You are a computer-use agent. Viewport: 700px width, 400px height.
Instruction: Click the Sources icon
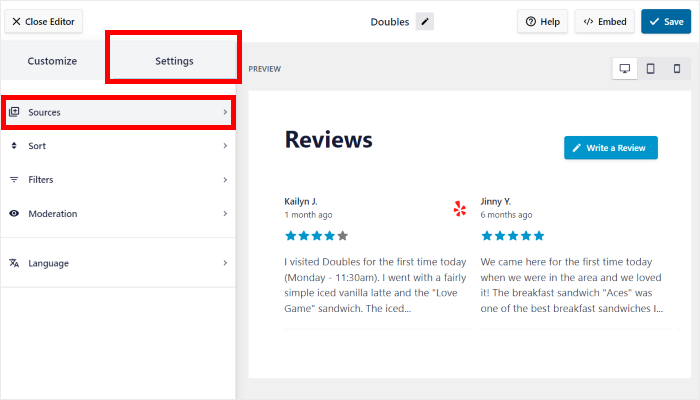tap(14, 112)
